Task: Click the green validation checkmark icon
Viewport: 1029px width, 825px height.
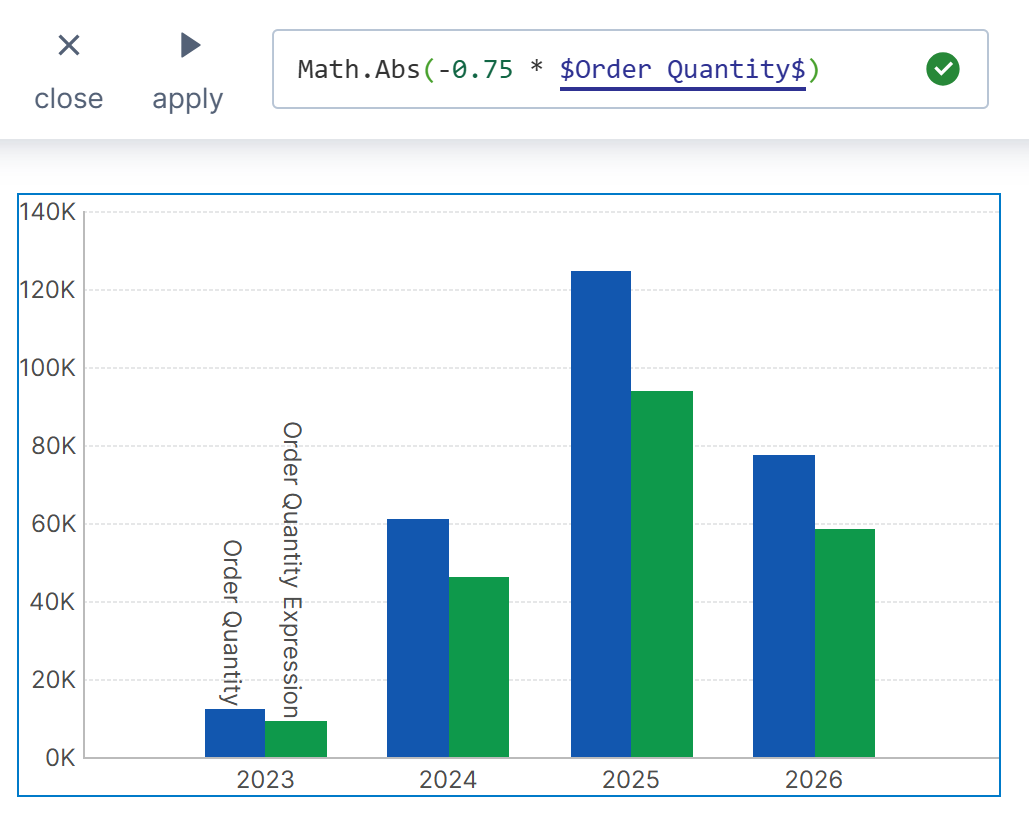Action: [942, 69]
